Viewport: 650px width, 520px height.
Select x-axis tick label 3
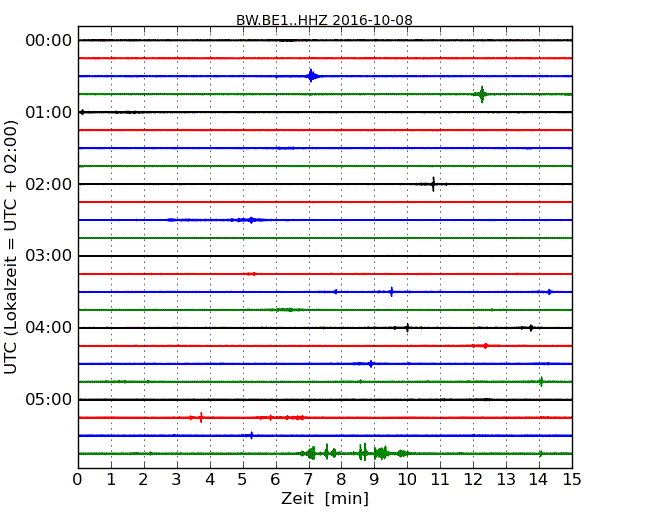[x=177, y=479]
